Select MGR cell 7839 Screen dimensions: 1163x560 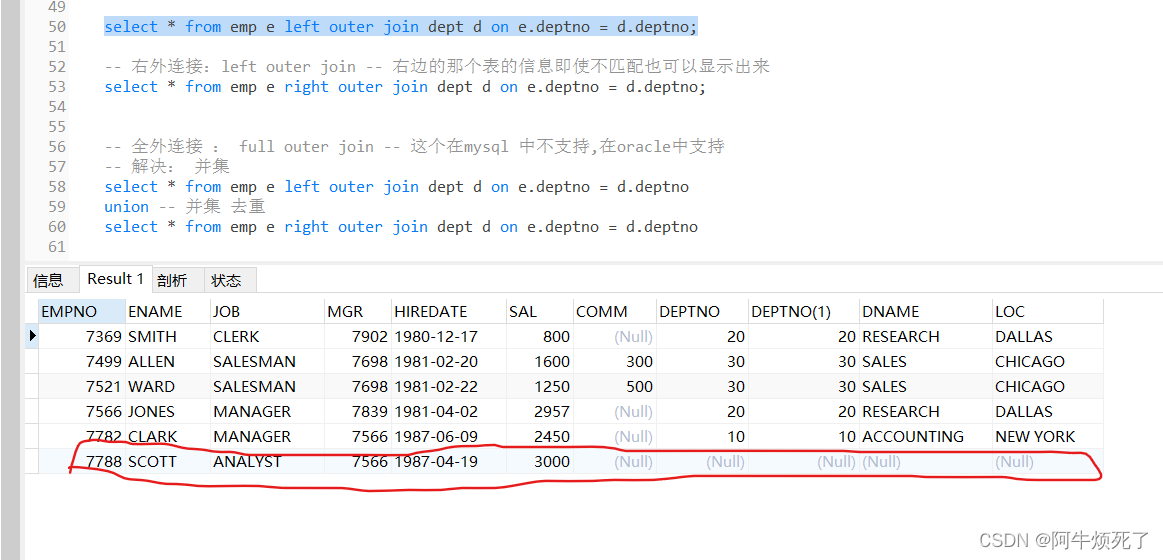[358, 412]
